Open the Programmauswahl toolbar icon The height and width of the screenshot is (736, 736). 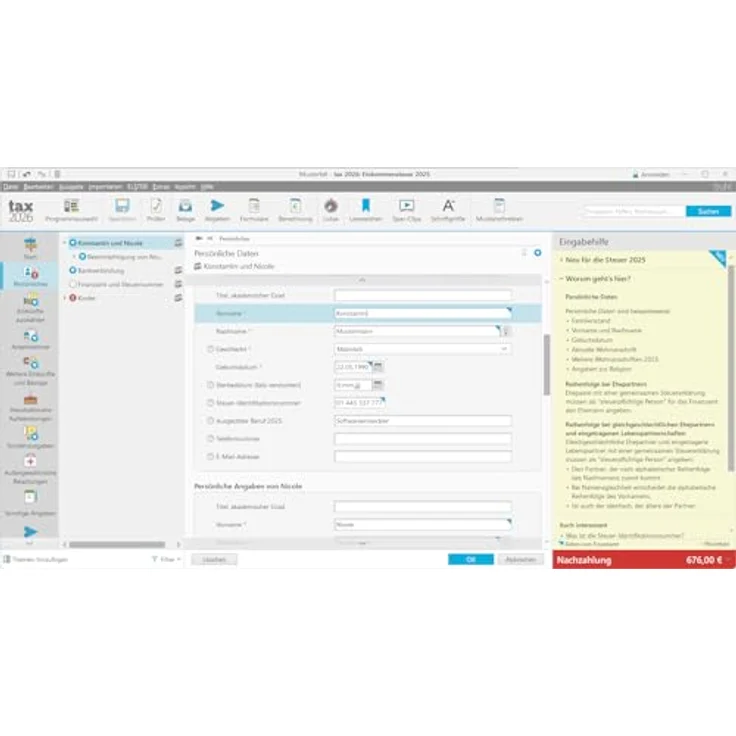(71, 210)
